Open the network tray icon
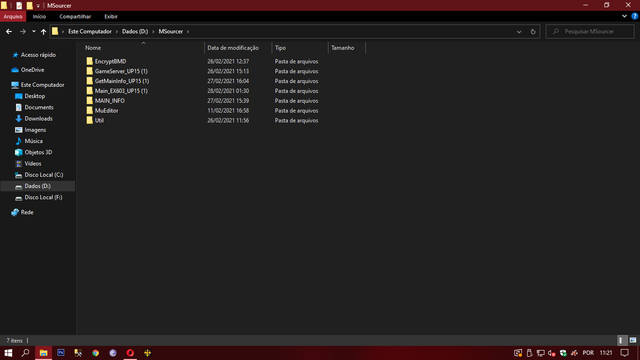 pos(540,353)
